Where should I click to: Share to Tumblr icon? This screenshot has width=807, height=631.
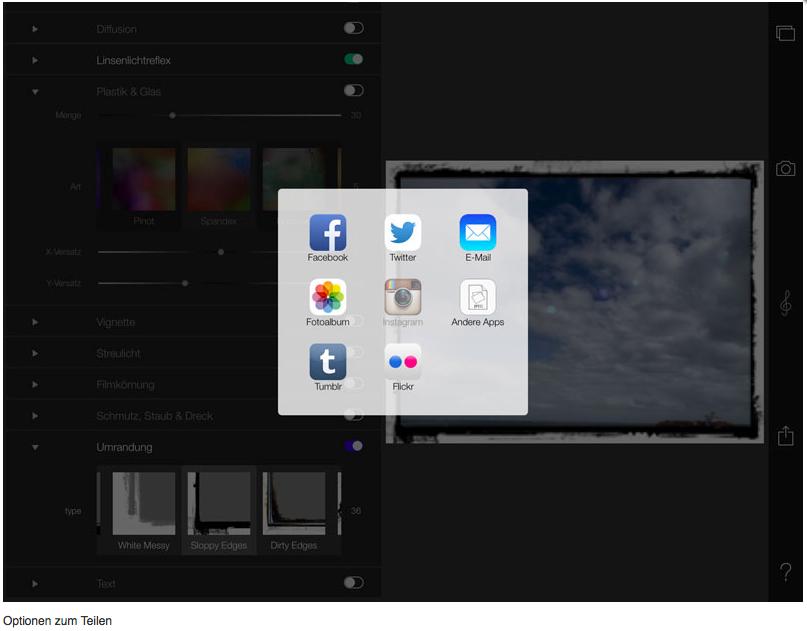[x=327, y=362]
